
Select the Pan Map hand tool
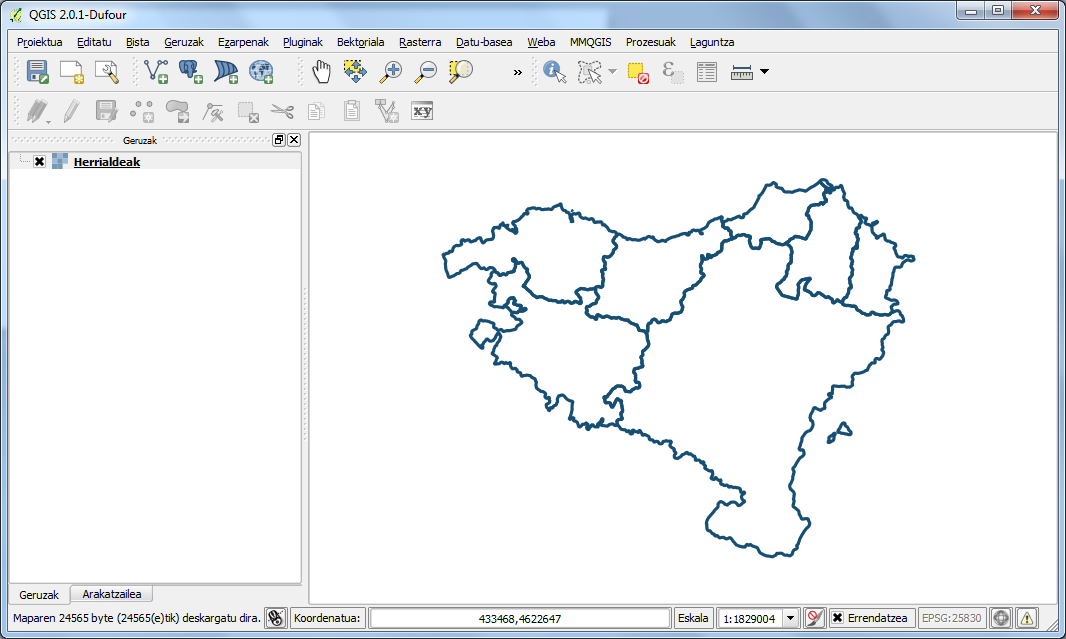pos(321,71)
